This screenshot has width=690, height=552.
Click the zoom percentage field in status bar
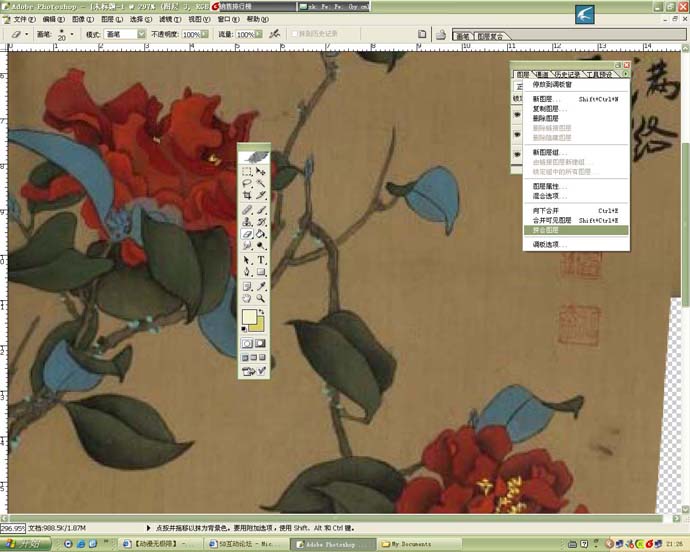(13, 528)
